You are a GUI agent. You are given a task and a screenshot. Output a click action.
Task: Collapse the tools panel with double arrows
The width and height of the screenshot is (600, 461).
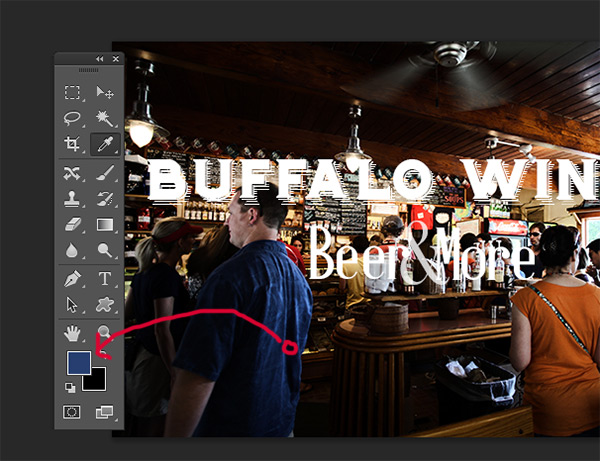click(99, 59)
